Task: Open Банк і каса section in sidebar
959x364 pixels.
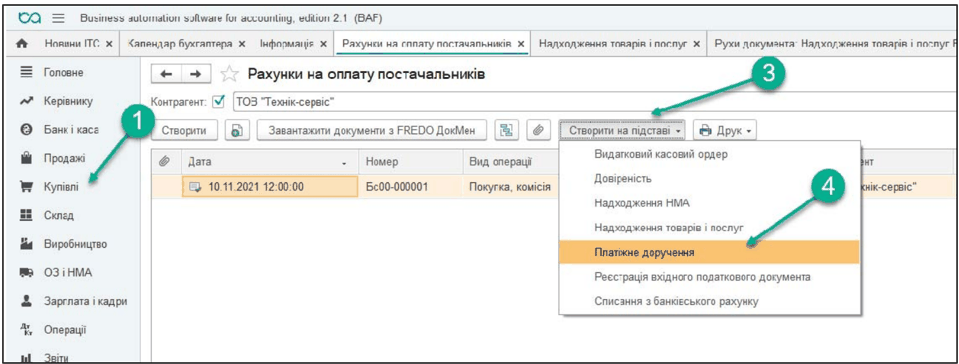Action: [x=72, y=129]
